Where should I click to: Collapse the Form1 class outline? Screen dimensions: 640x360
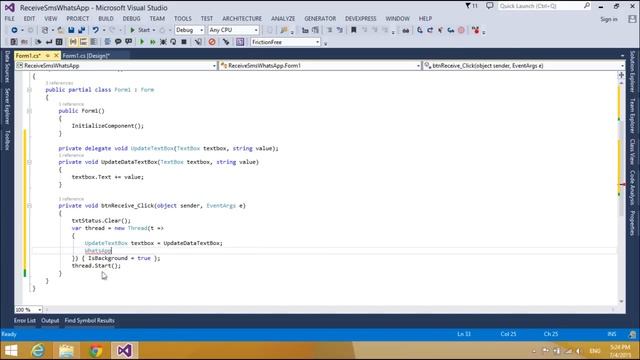(29, 90)
